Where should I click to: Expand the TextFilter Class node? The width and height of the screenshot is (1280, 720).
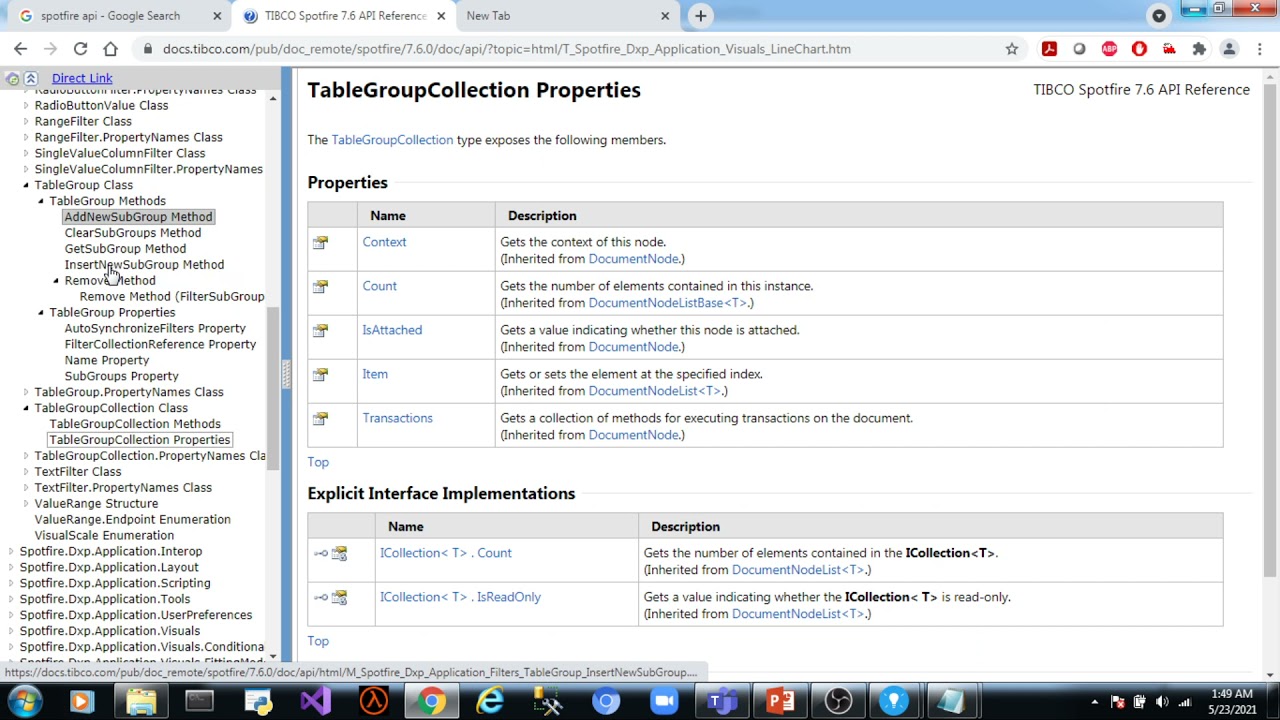pos(26,472)
